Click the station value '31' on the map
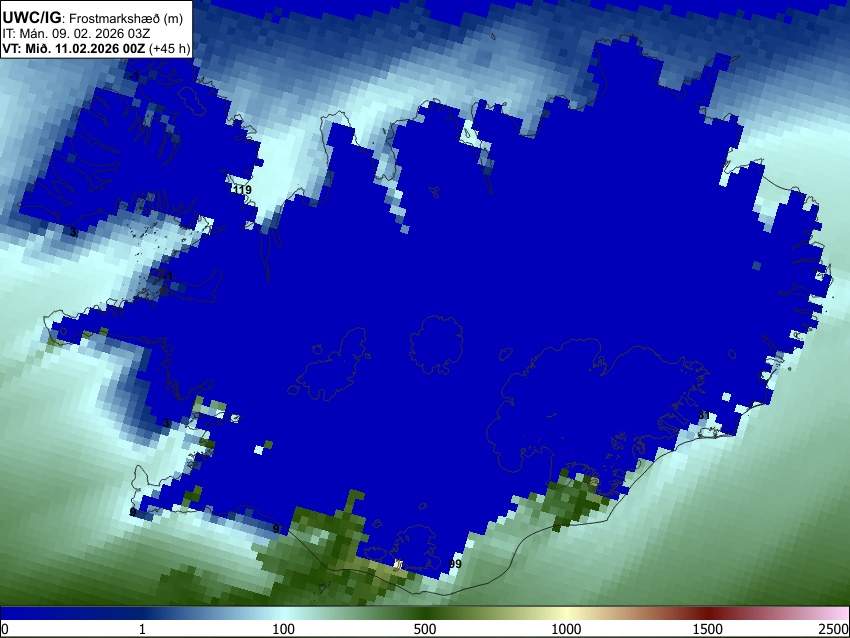 704,415
